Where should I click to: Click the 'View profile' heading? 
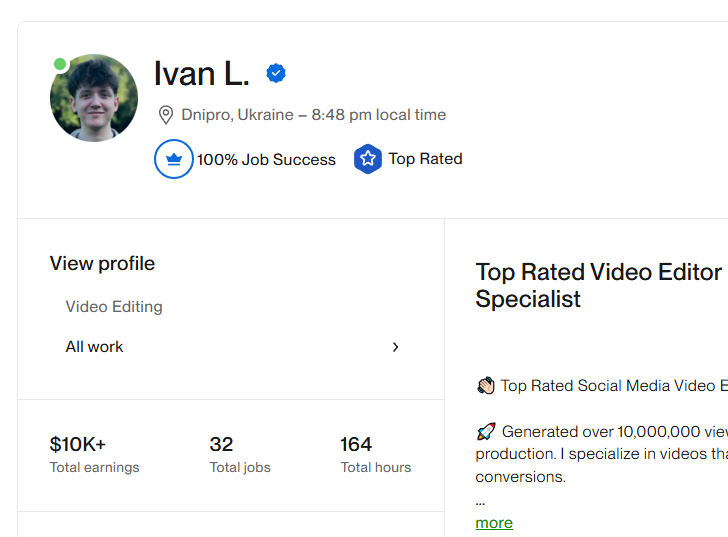tap(102, 264)
